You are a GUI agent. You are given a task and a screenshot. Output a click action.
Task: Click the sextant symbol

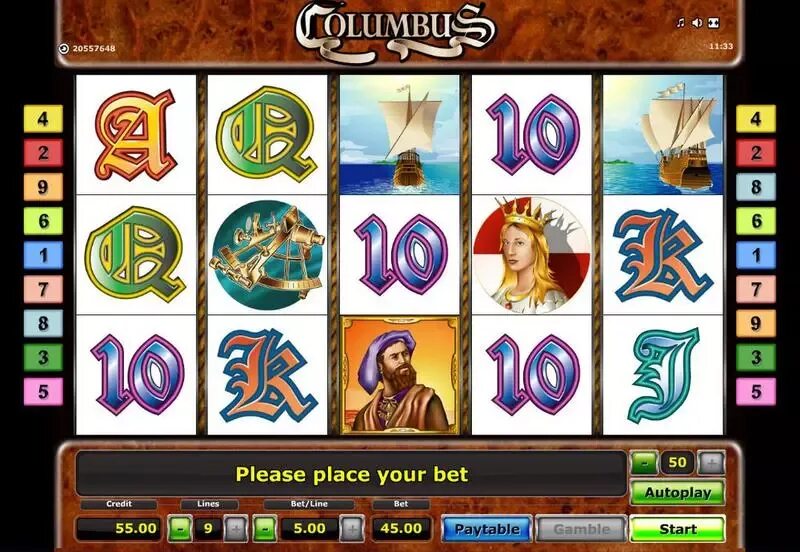[267, 255]
